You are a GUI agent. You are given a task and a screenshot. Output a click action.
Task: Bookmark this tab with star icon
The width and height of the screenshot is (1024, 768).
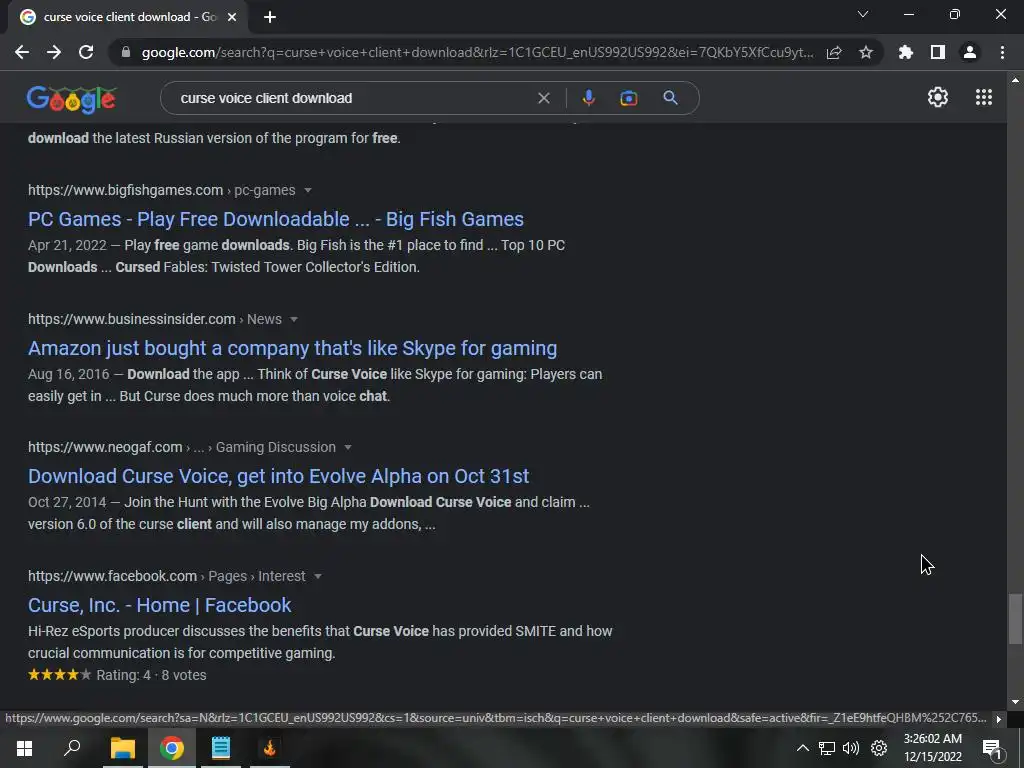click(x=866, y=52)
